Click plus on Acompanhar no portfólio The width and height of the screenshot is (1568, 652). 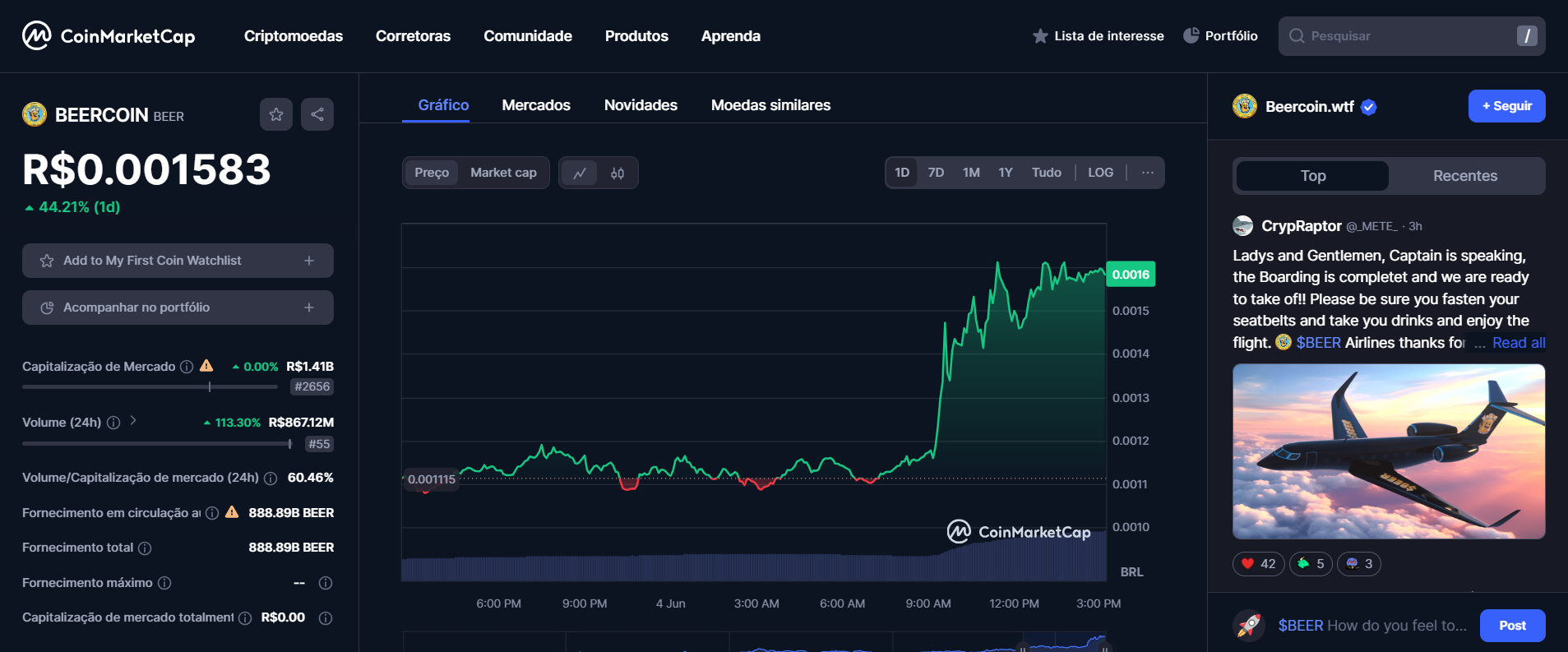(309, 308)
